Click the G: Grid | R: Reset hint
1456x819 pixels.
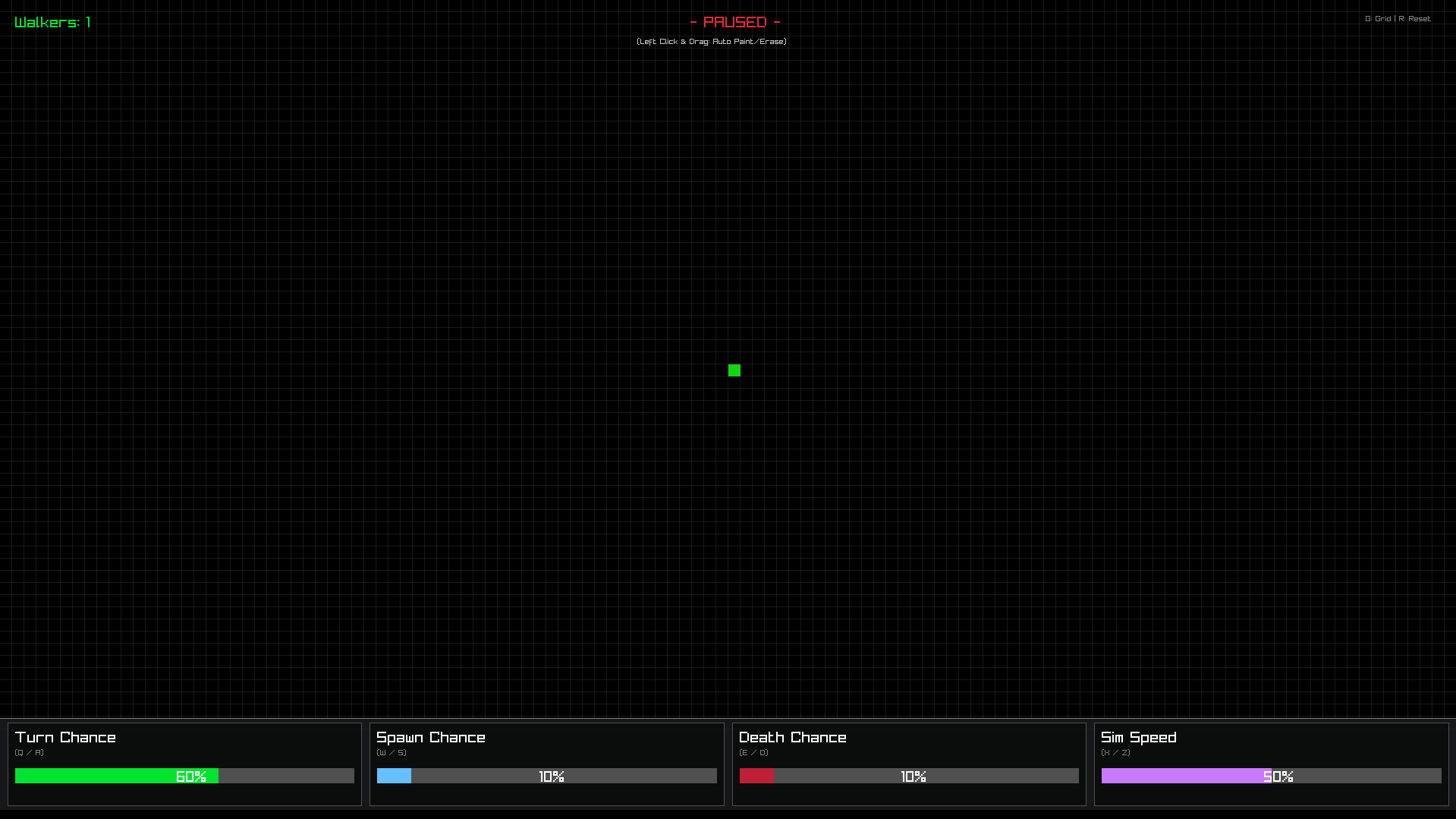[x=1398, y=19]
